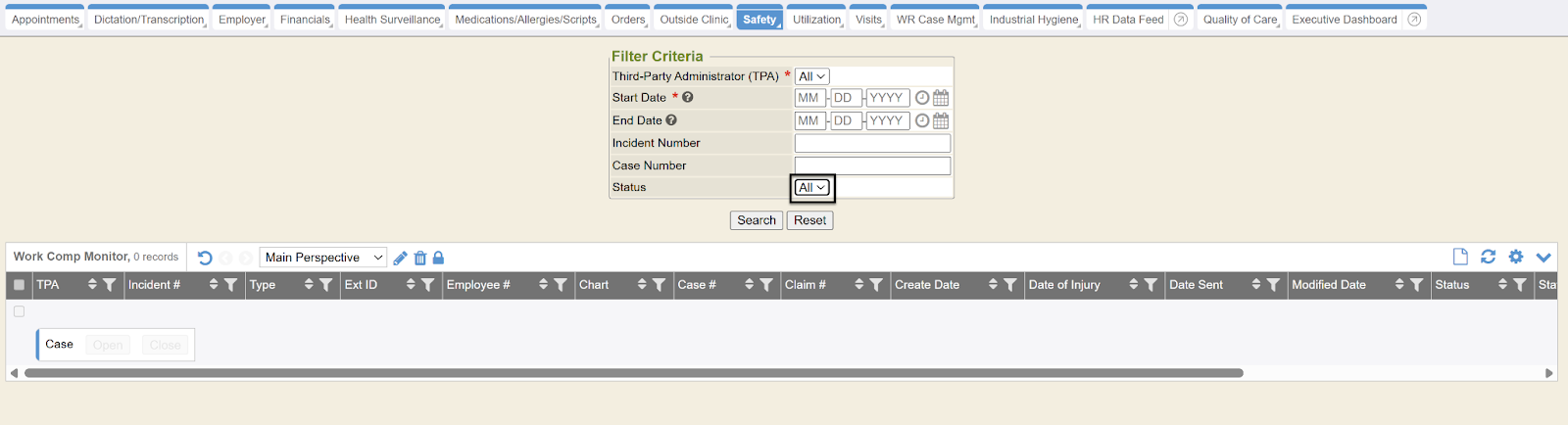Refresh the Work Comp Monitor grid
This screenshot has height=425, width=1568.
coord(1488,257)
